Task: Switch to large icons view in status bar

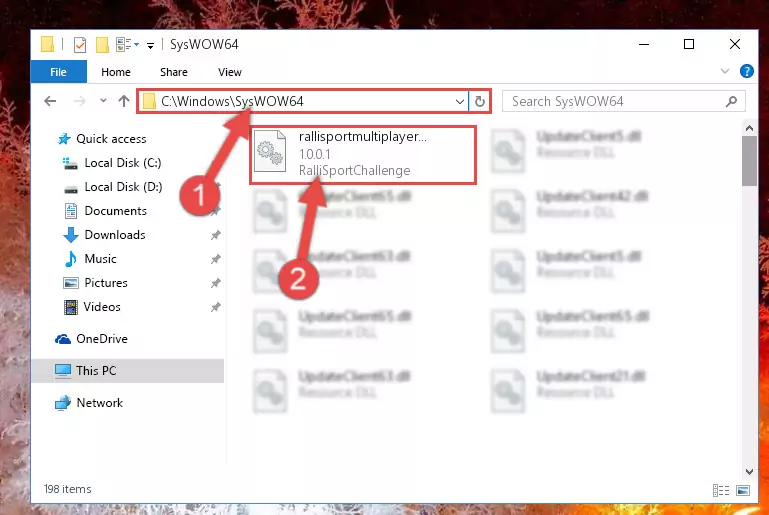Action: (743, 490)
